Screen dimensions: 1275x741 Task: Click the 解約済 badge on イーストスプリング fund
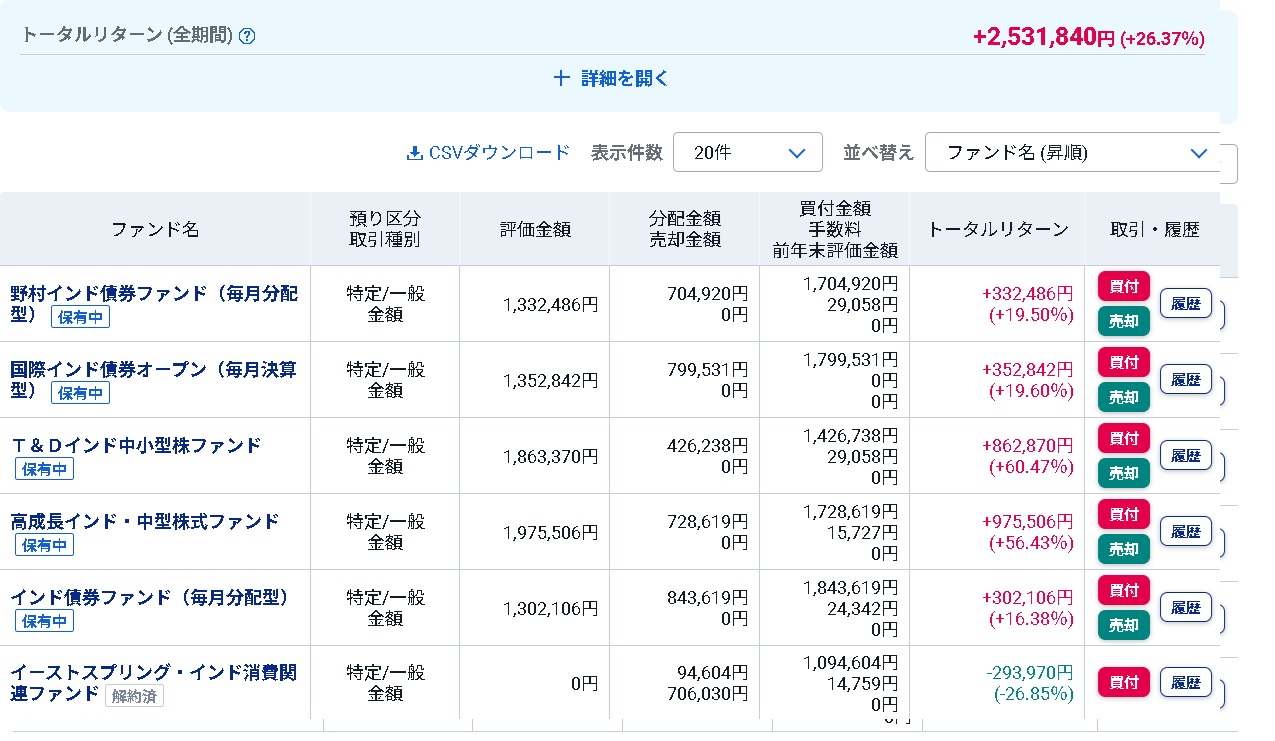(x=134, y=696)
